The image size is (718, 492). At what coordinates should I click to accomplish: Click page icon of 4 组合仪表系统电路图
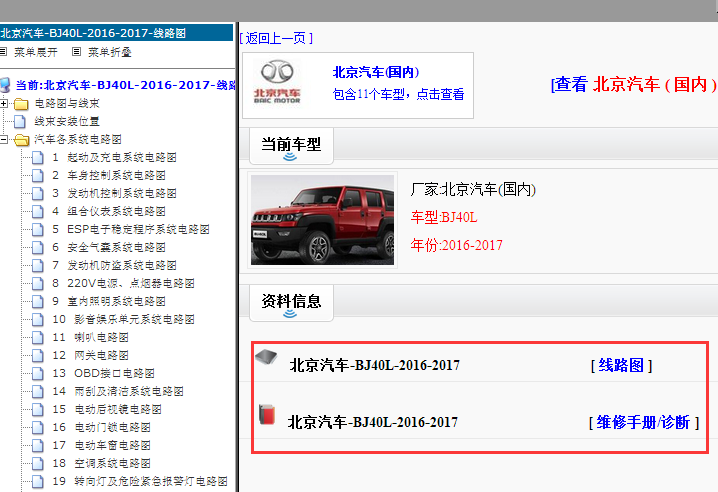[x=38, y=212]
